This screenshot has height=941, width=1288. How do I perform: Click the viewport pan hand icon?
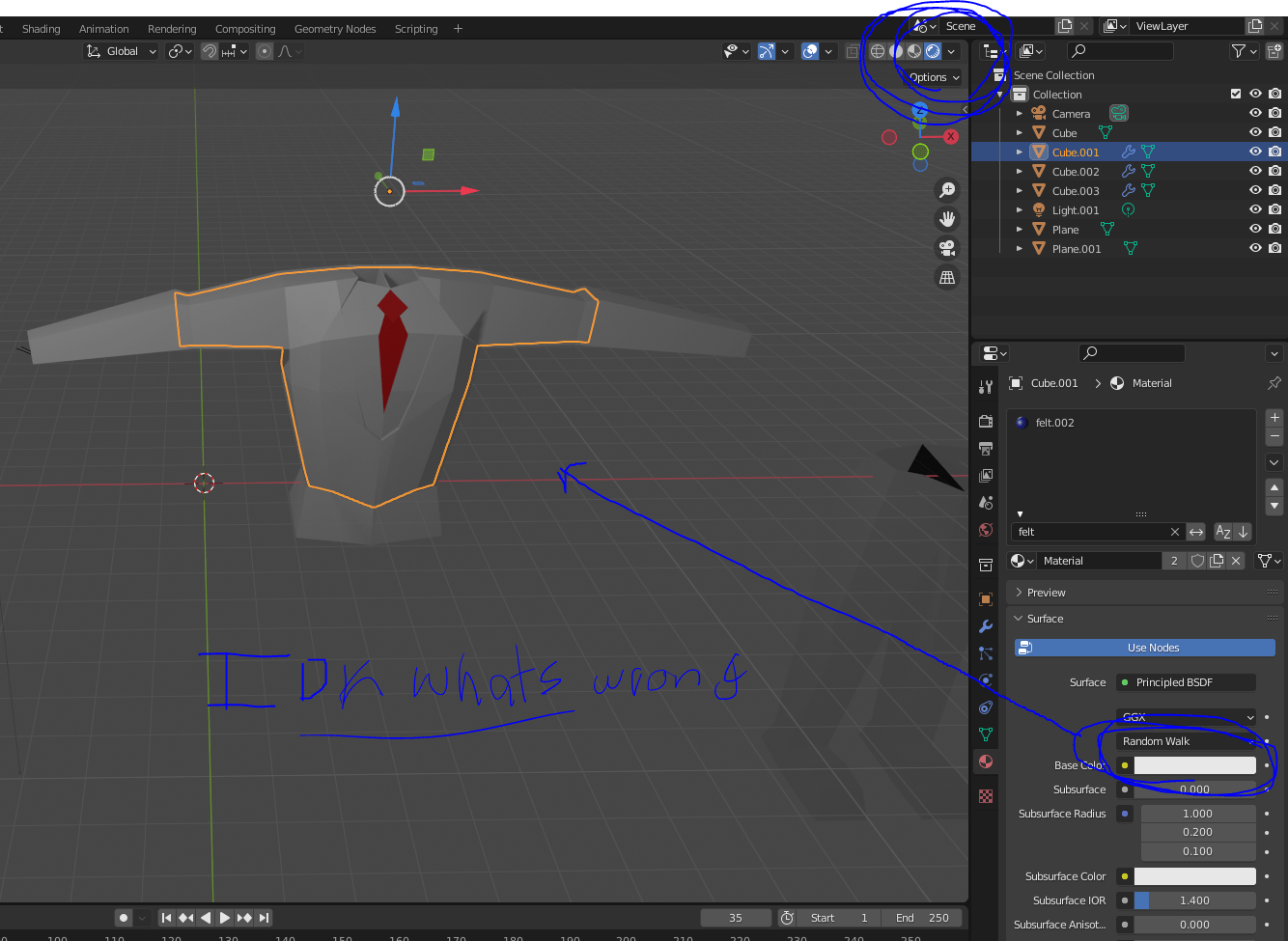947,219
